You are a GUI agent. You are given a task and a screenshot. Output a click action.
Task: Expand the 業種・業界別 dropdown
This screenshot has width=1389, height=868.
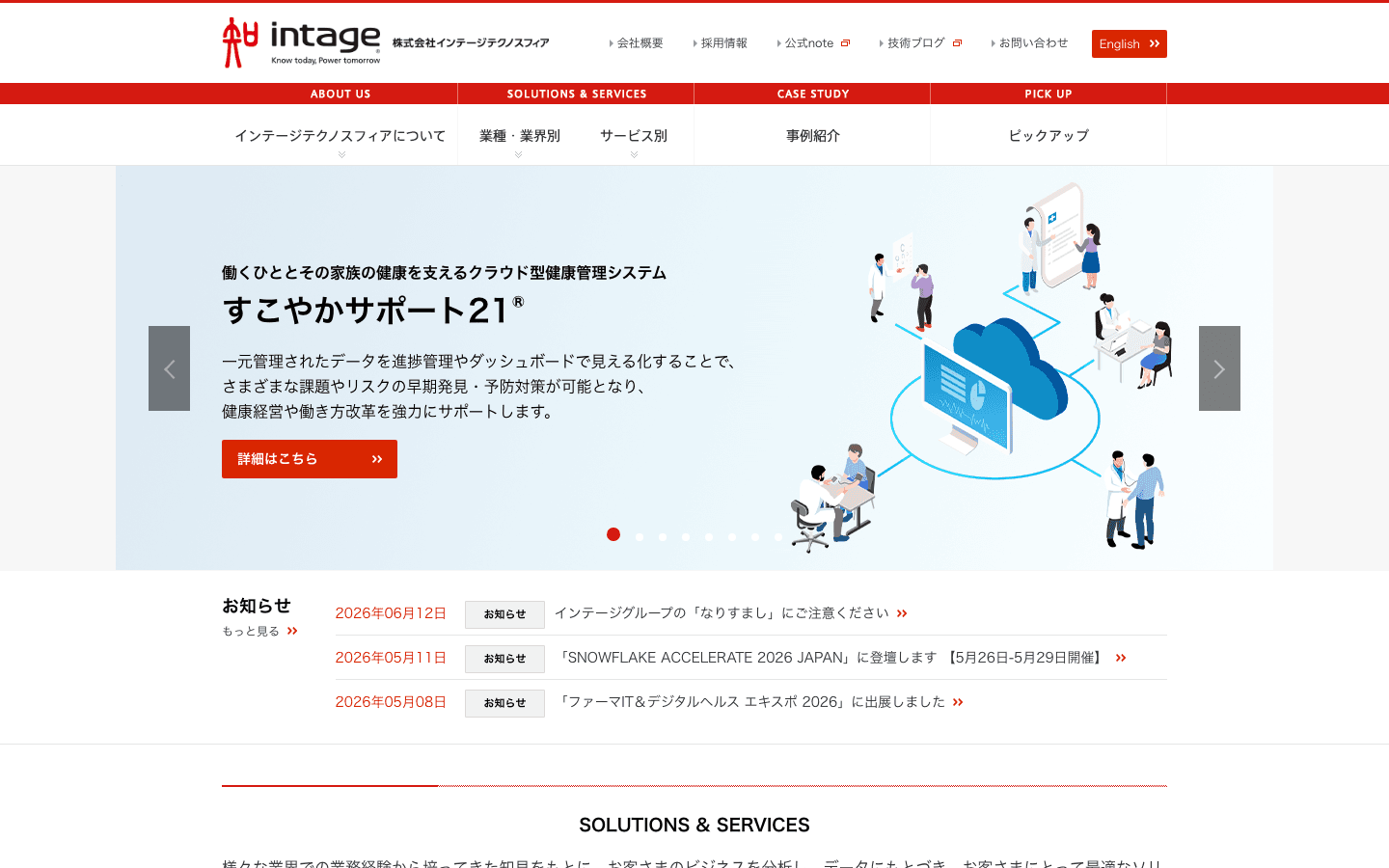point(519,136)
